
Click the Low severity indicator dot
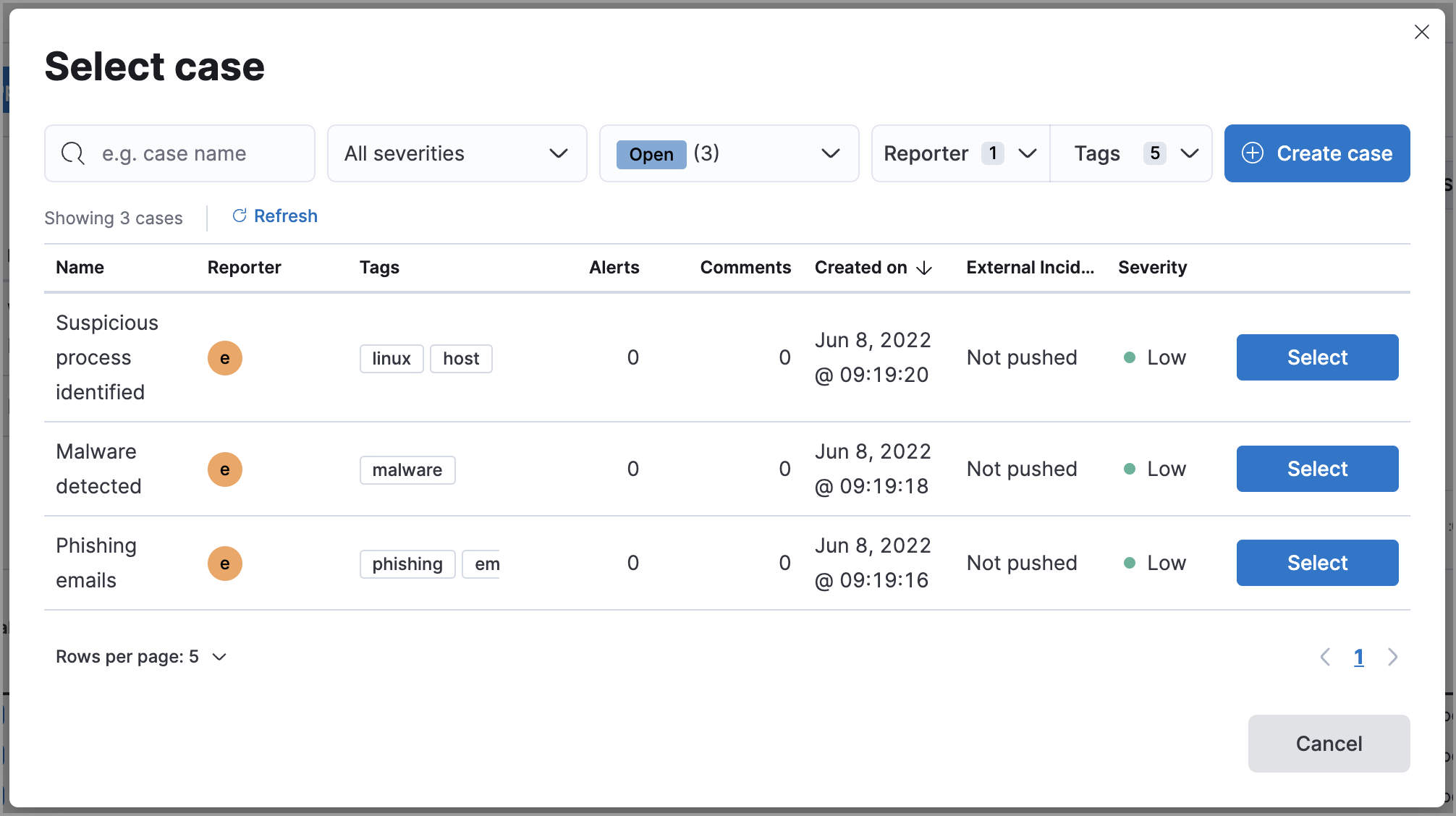[1130, 357]
